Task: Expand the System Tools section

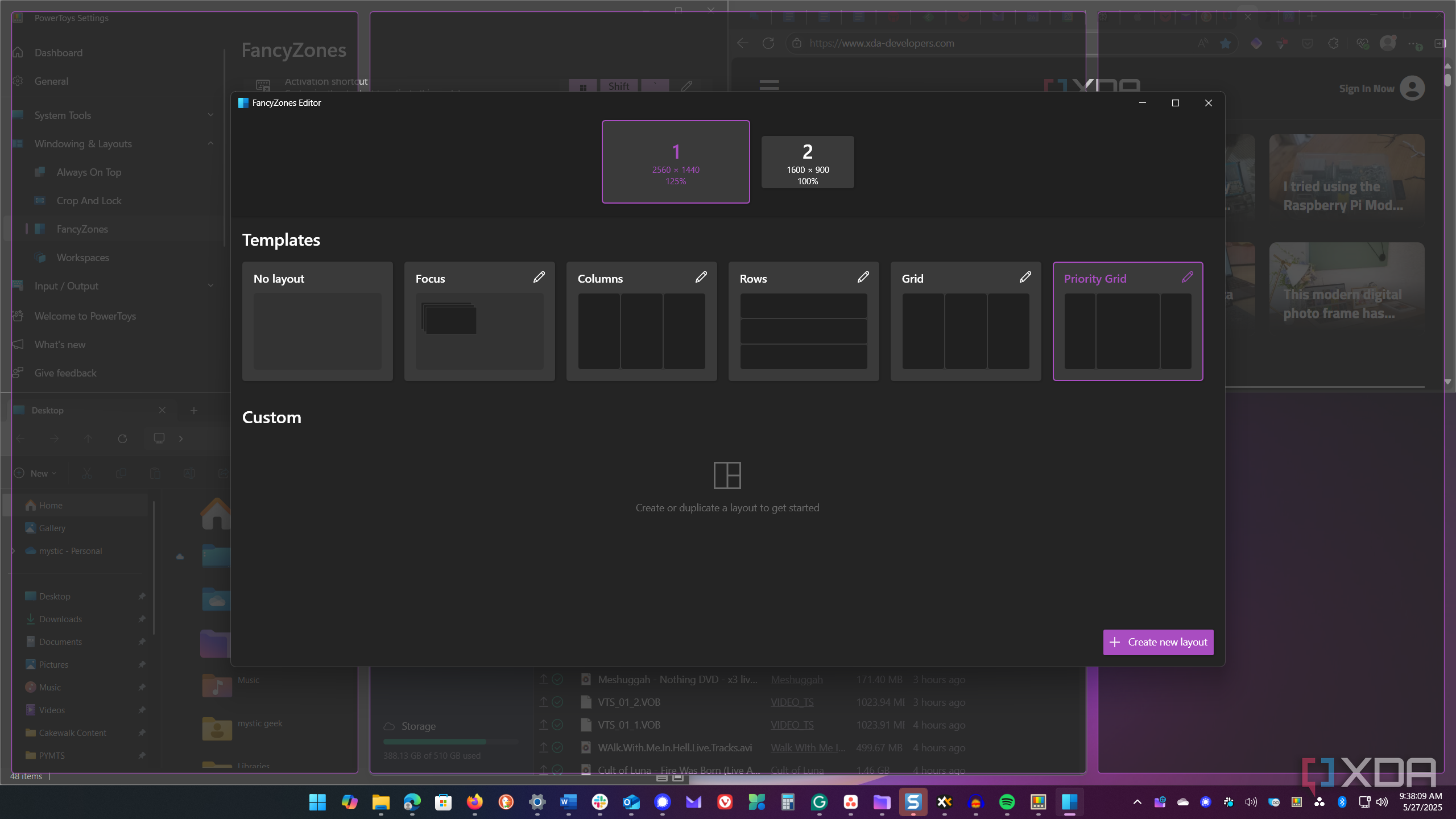Action: pyautogui.click(x=210, y=115)
